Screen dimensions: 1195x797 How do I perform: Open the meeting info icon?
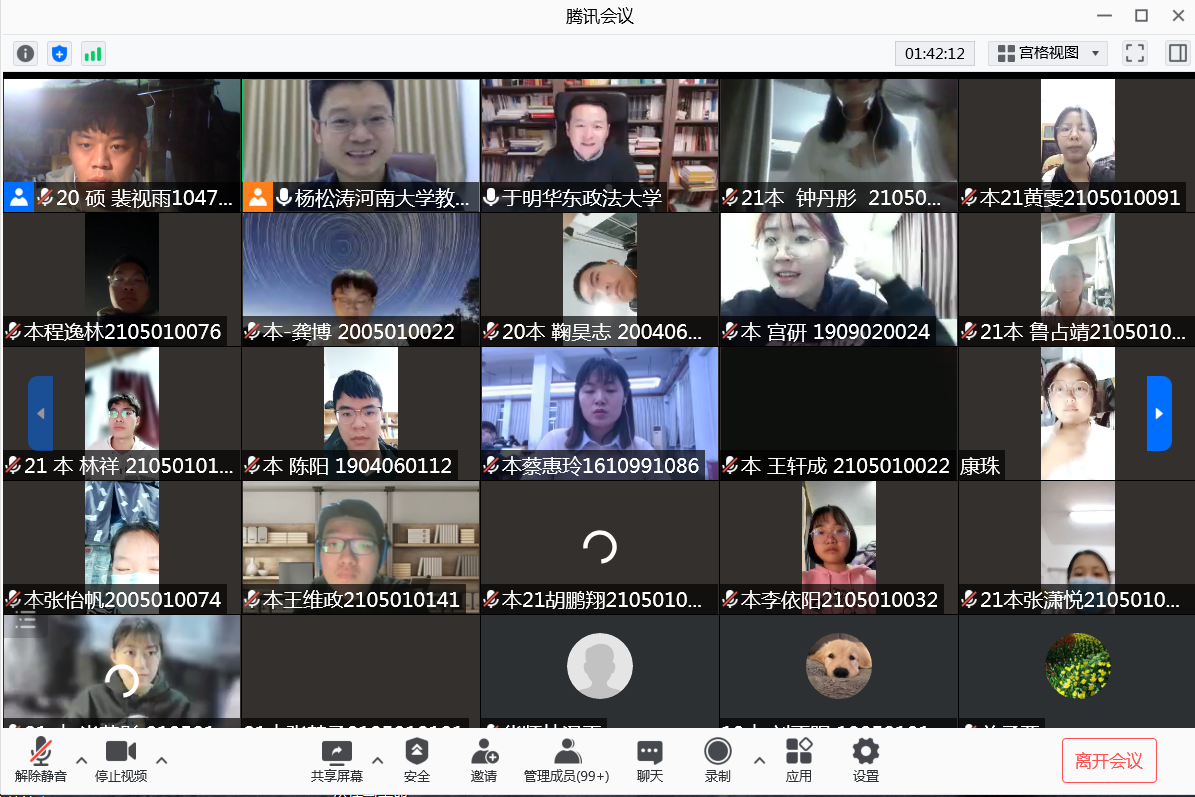(26, 54)
